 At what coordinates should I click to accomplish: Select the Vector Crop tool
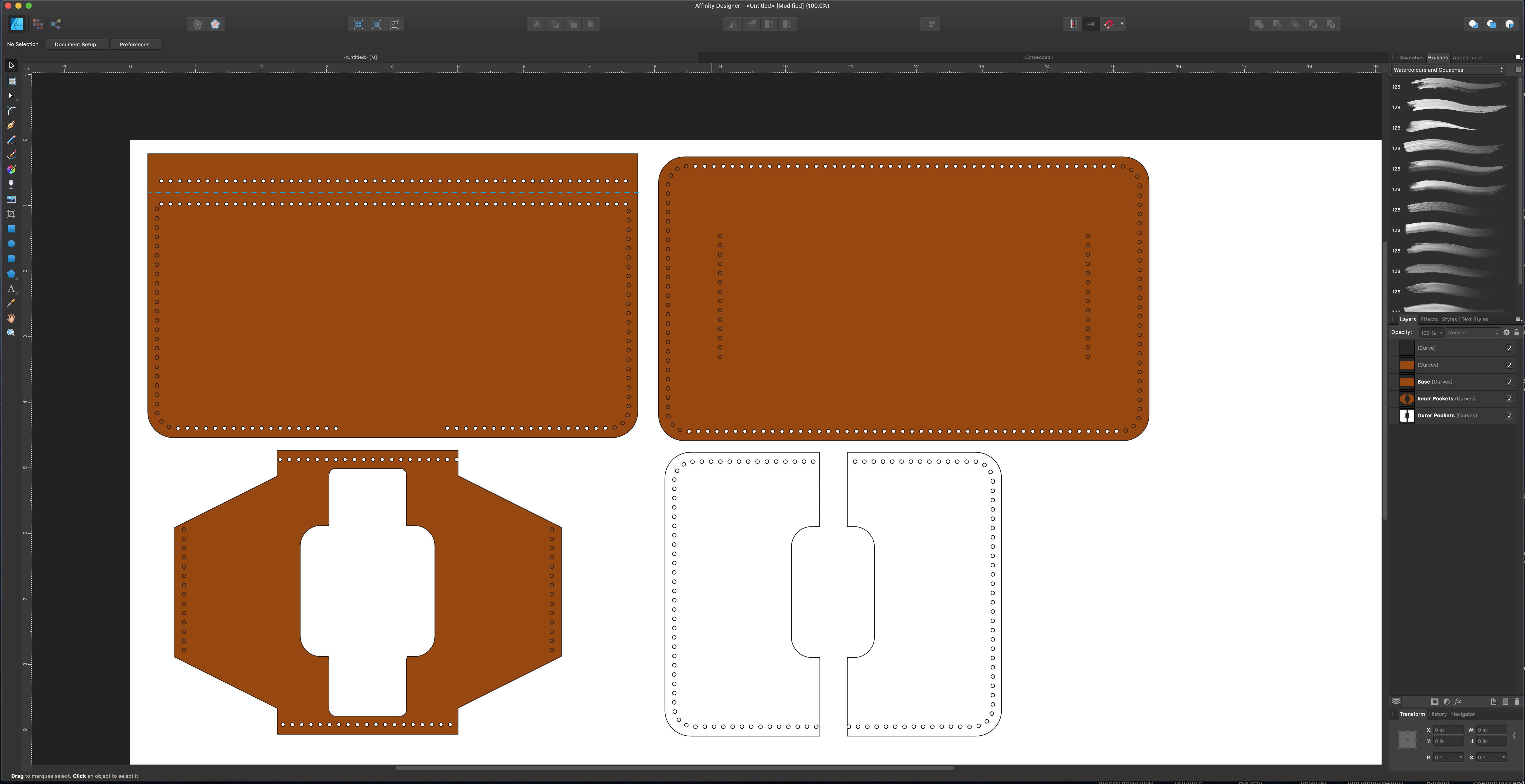(11, 214)
